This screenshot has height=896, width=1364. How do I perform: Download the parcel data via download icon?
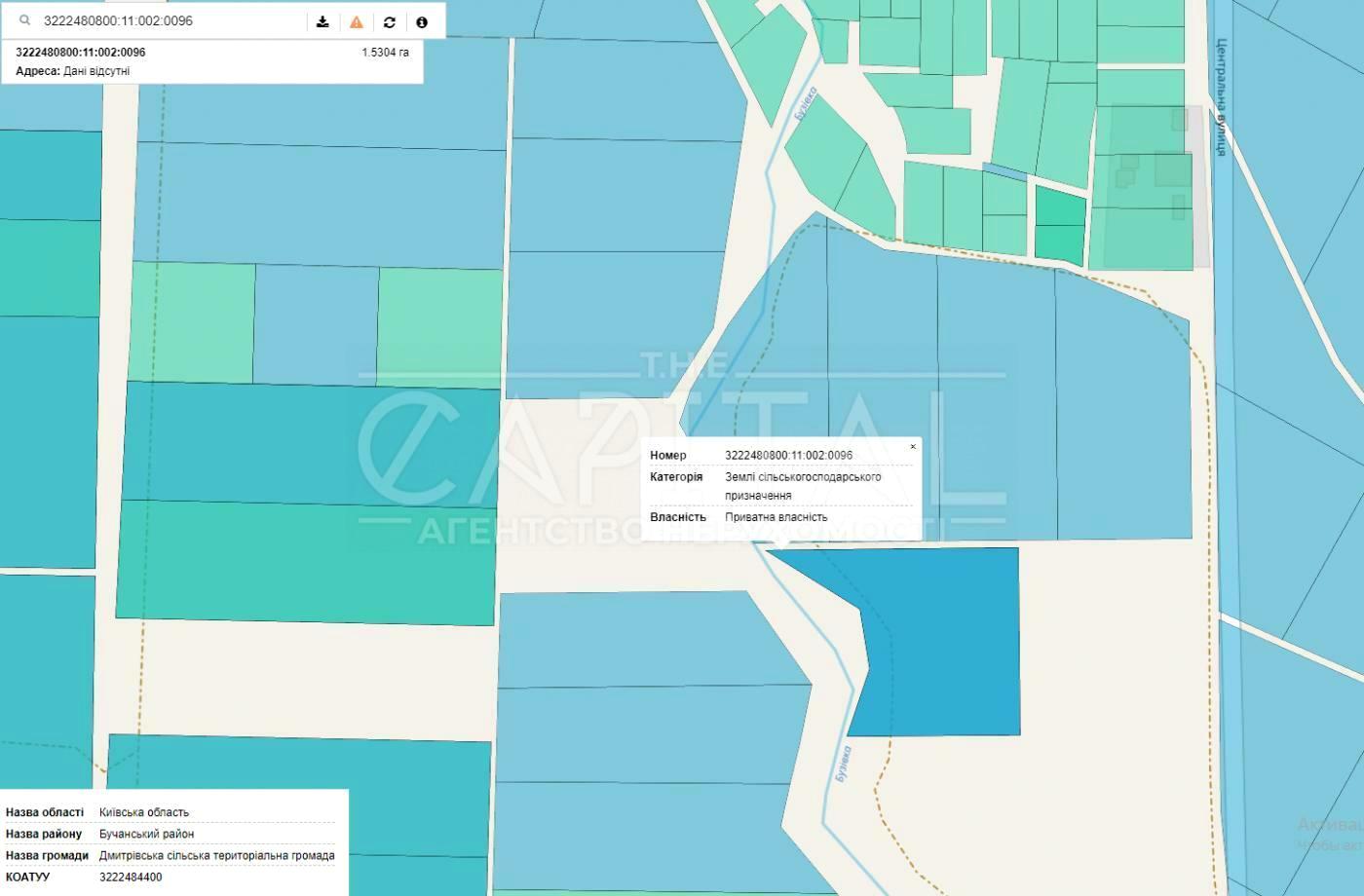pos(322,21)
